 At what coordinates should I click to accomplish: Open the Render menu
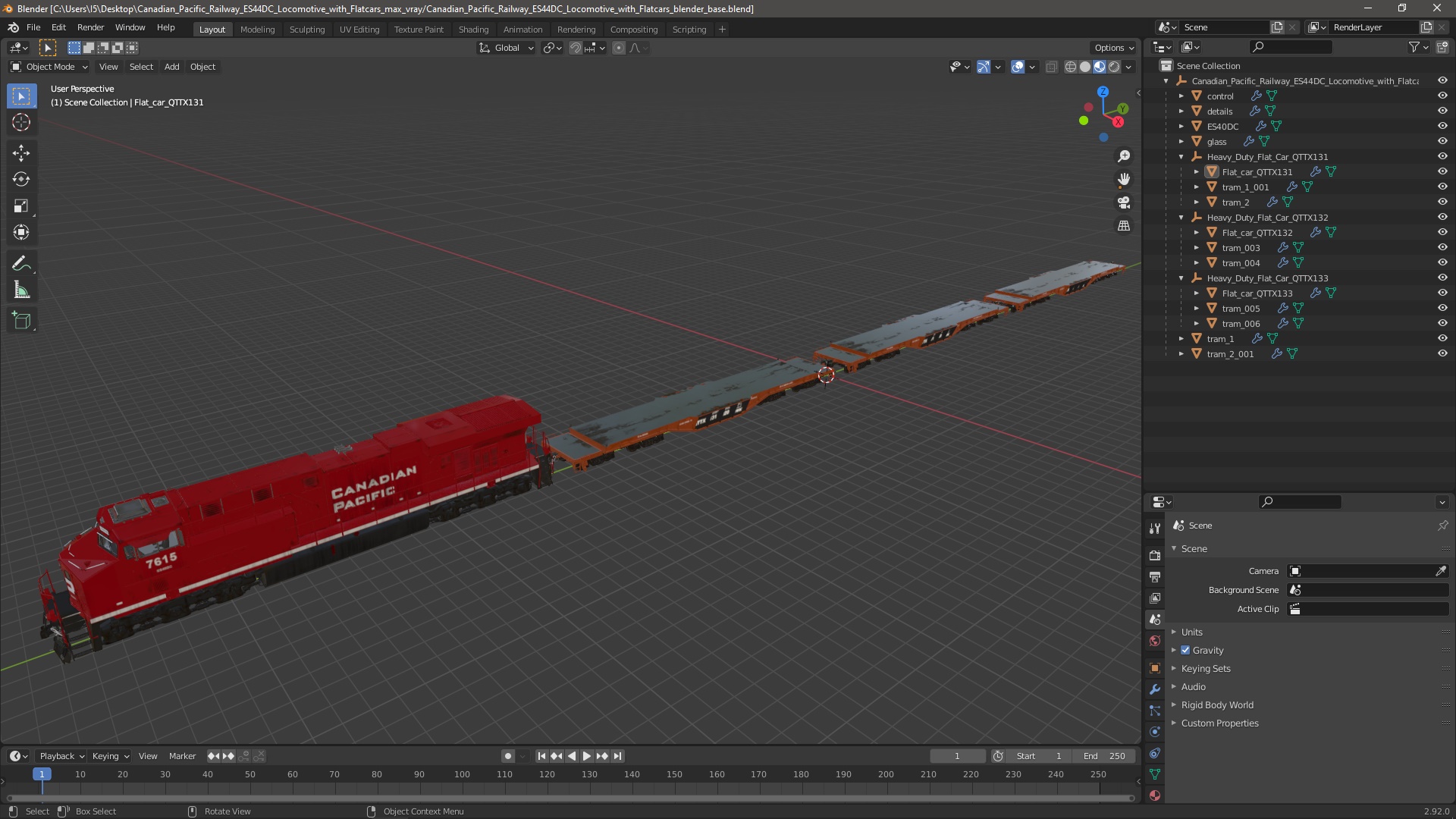tap(90, 27)
